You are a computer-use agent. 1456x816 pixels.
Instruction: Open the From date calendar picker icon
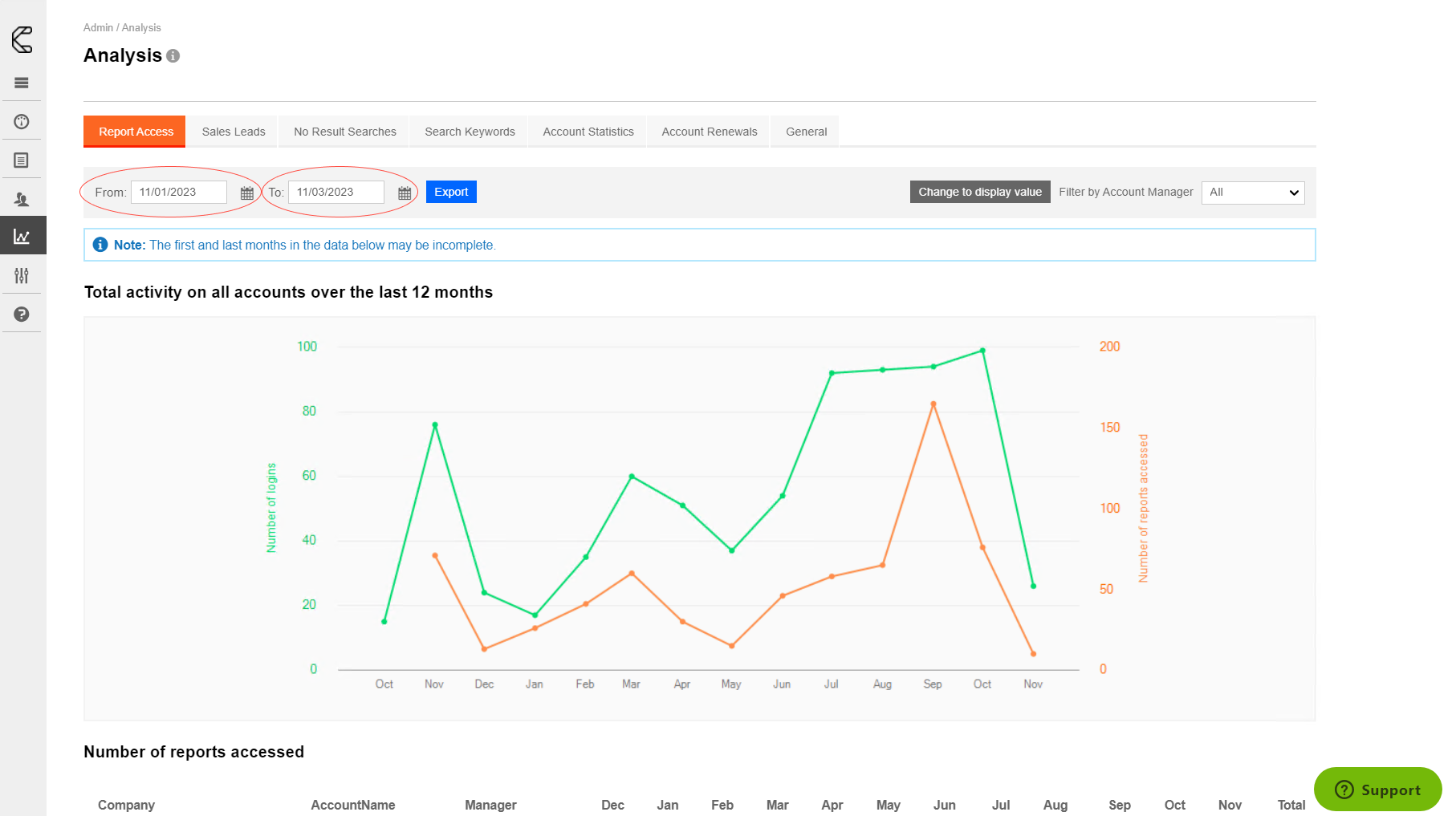tap(247, 193)
